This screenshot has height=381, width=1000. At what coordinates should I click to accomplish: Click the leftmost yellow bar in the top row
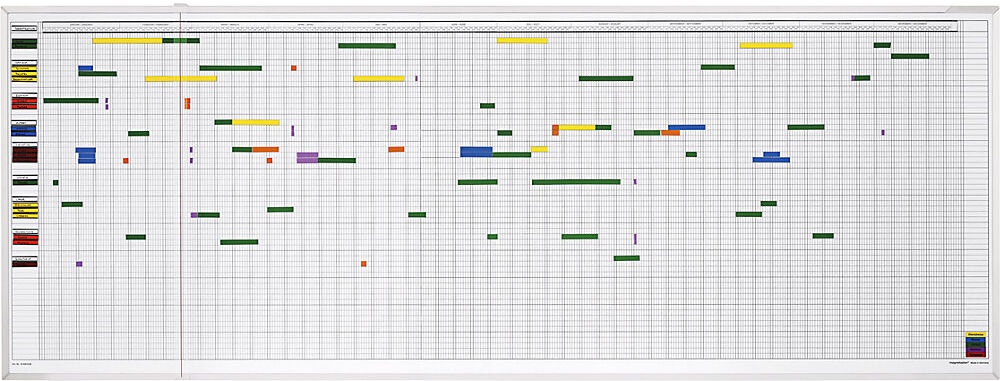pos(128,41)
